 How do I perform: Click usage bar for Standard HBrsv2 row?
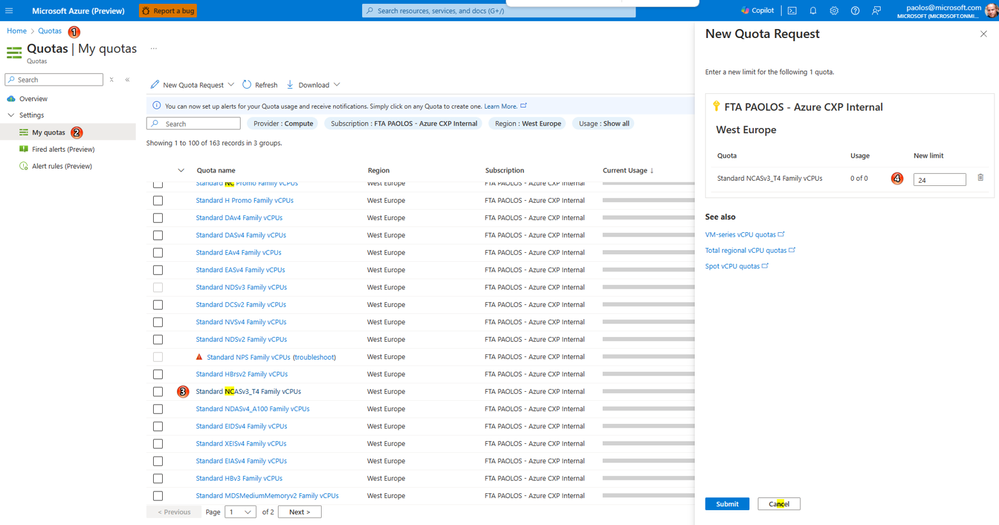coord(649,374)
